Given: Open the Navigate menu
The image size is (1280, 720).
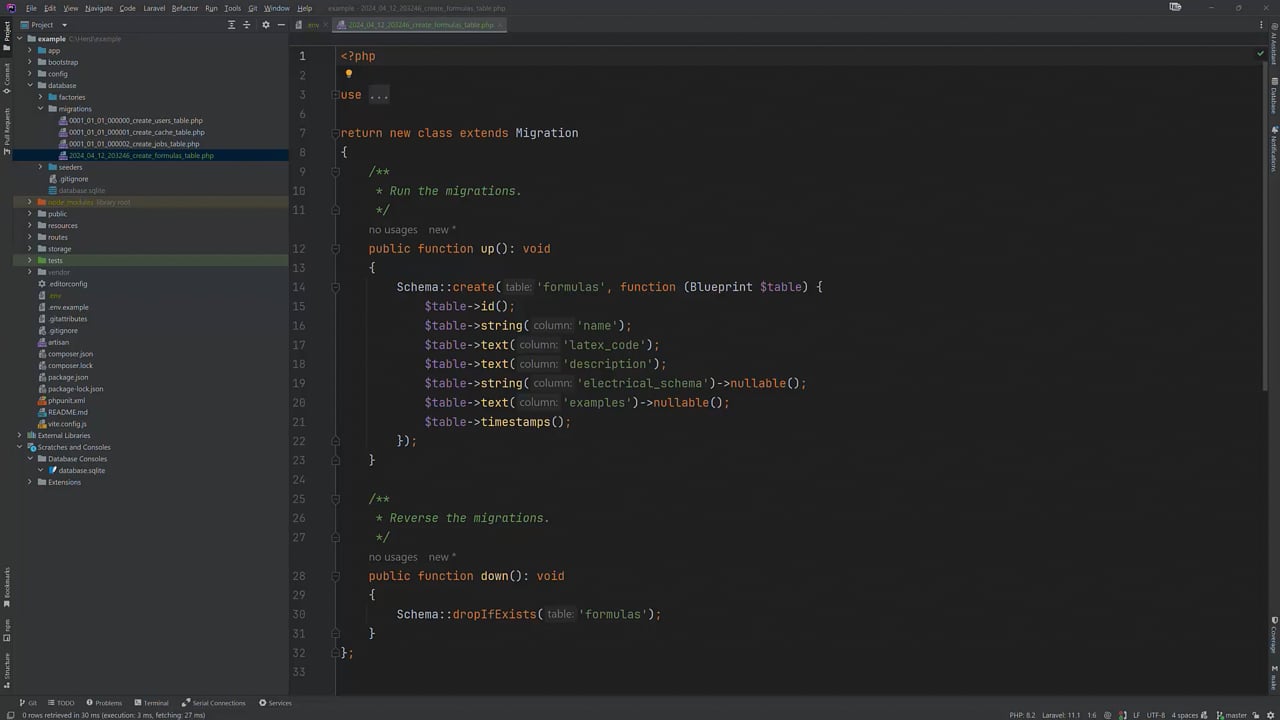Looking at the screenshot, I should click(x=99, y=8).
